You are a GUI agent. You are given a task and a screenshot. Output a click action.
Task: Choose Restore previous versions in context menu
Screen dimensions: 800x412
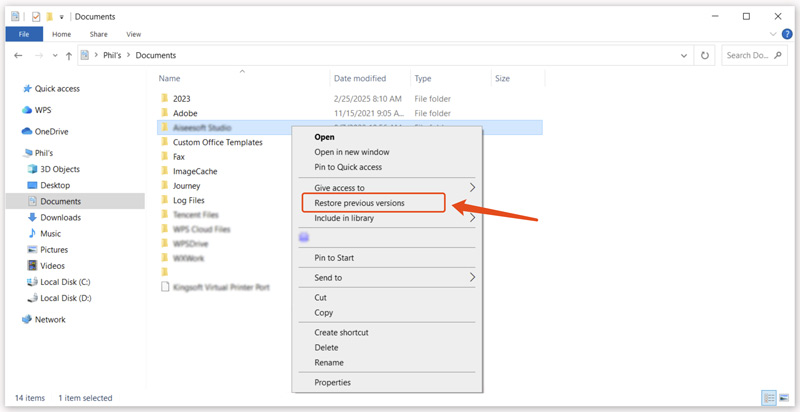373,203
